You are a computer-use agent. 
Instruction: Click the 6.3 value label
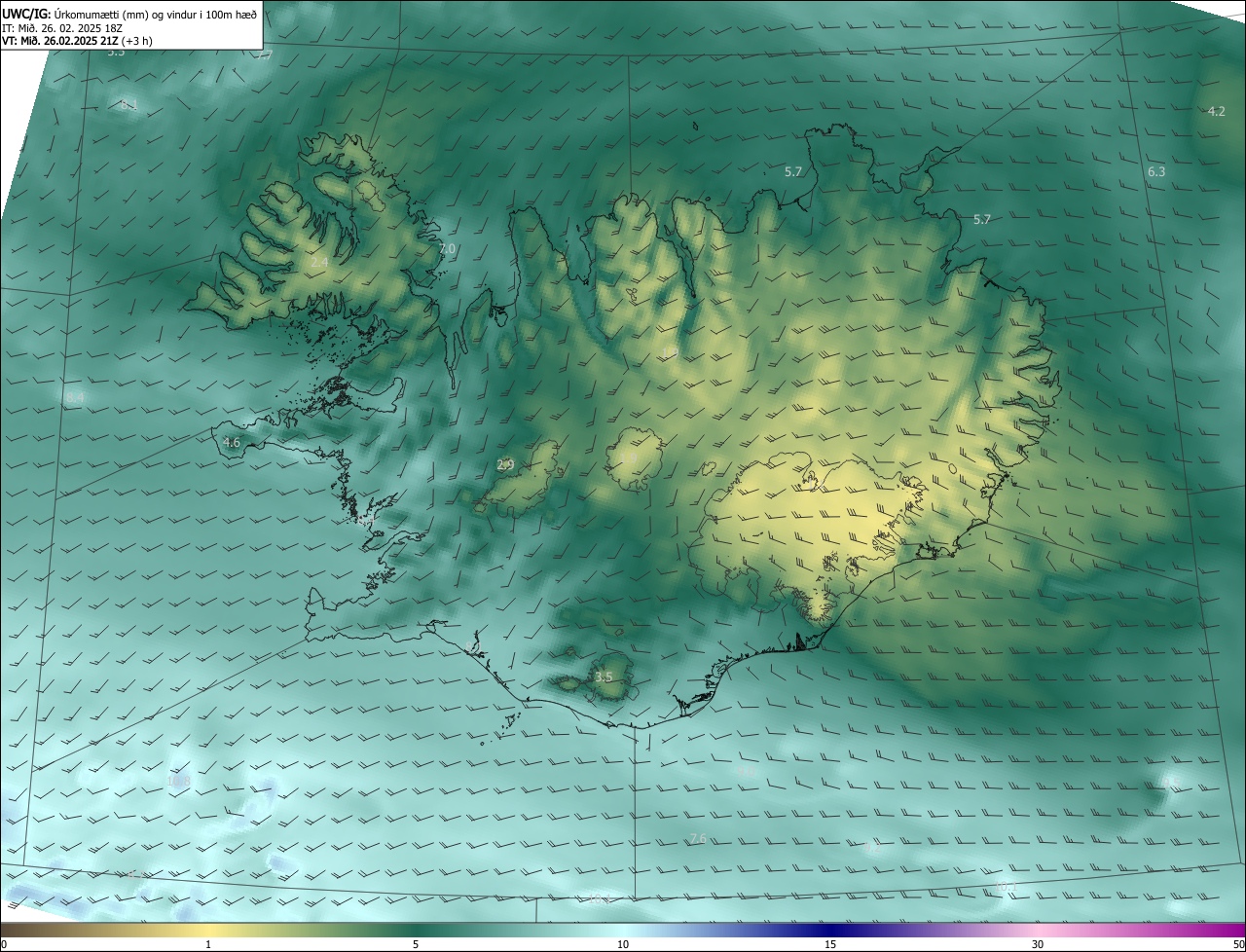(1156, 171)
